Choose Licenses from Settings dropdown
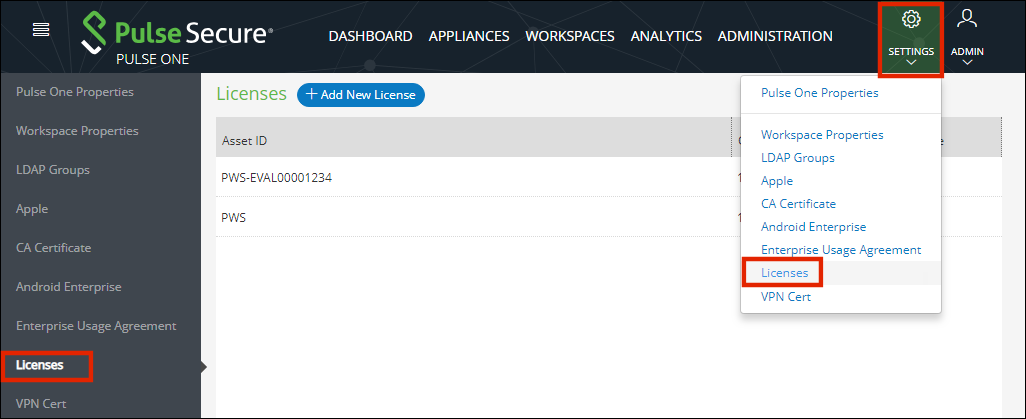The image size is (1026, 419). pos(785,273)
